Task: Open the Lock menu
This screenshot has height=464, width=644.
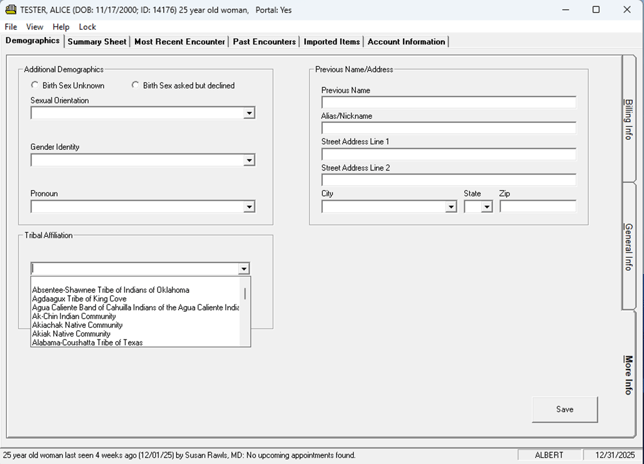Action: pyautogui.click(x=87, y=27)
